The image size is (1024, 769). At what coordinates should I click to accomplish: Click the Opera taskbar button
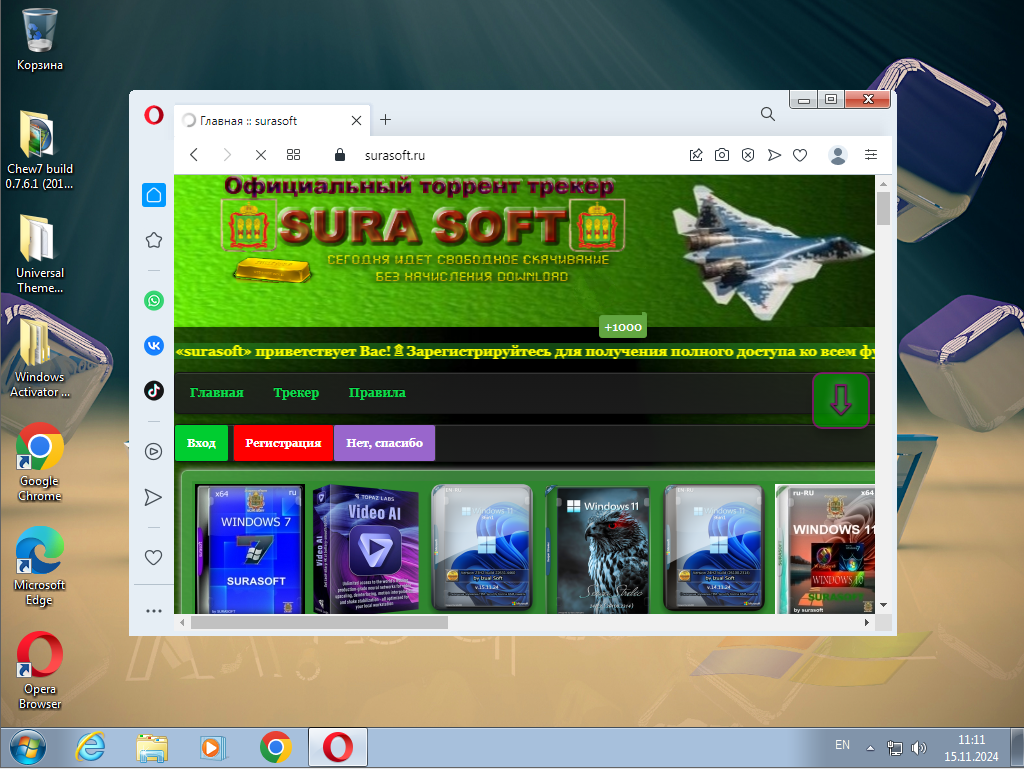coord(338,747)
